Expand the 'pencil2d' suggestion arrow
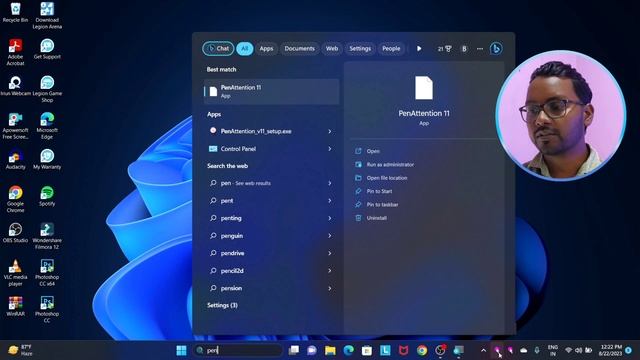Screen dimensions: 640x360 click(329, 271)
